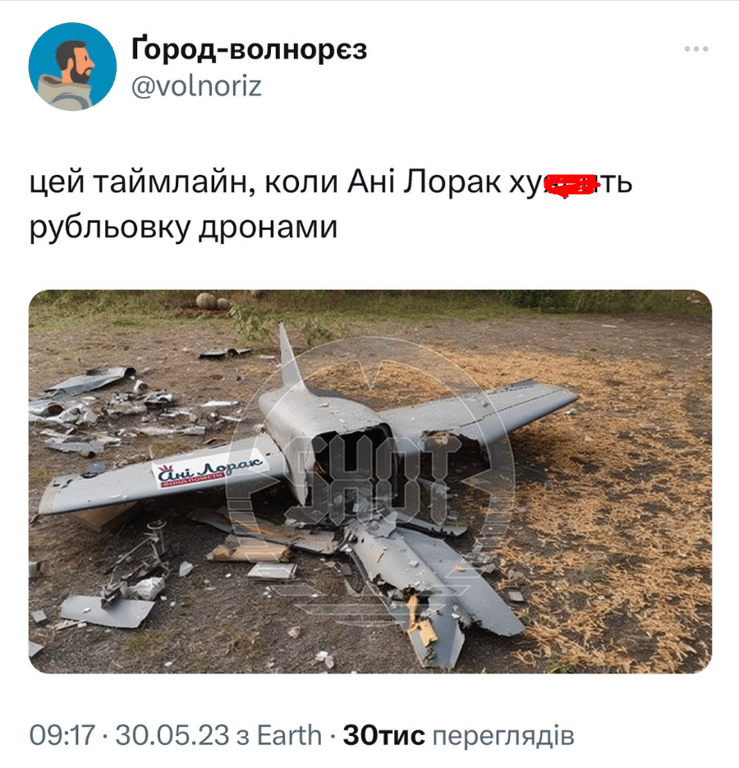Screen dimensions: 739x768
Task: Select the tweet text line mentioning Ані Лорак
Action: pos(331,183)
